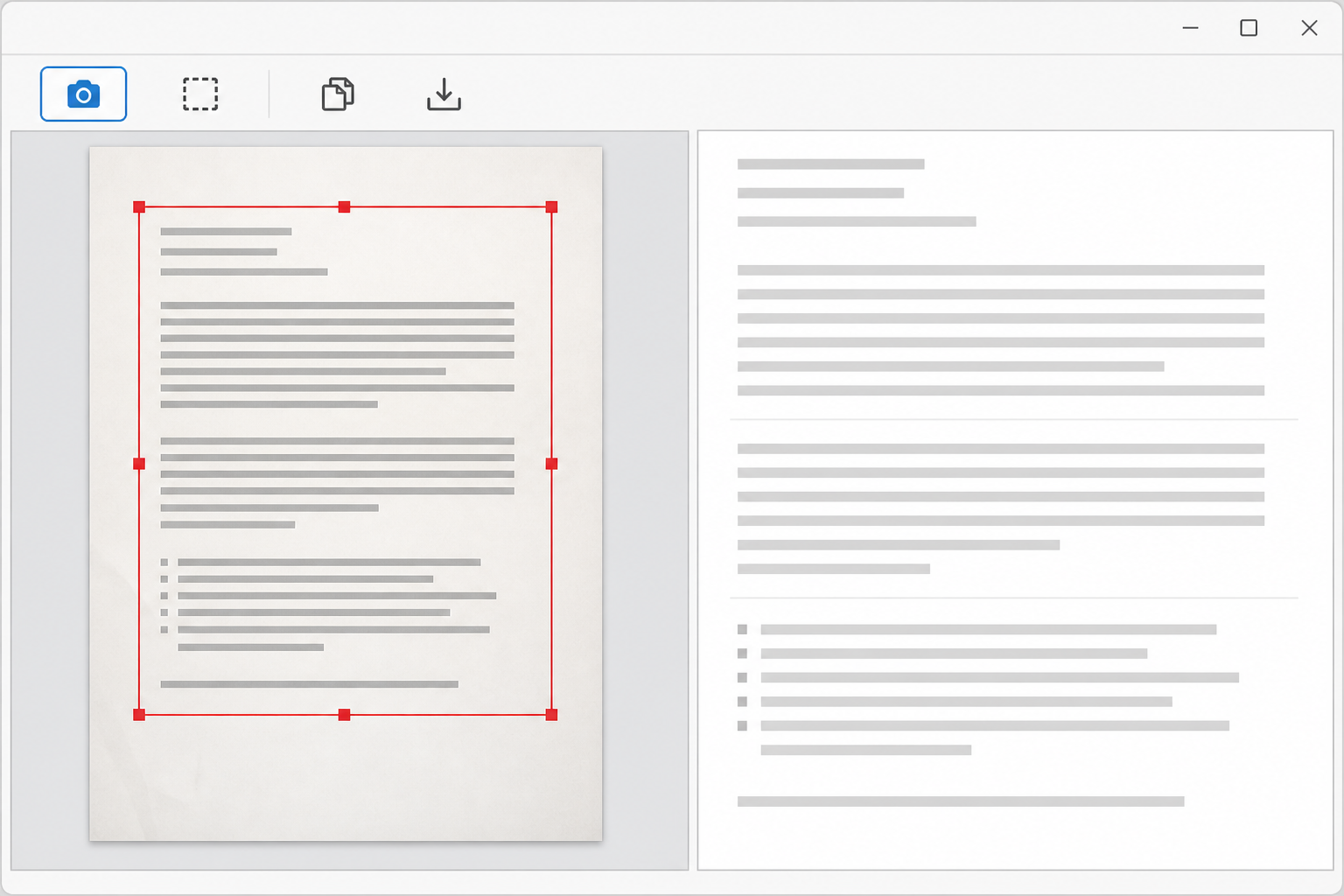
Task: Click the top-center red selection handle
Action: pyautogui.click(x=344, y=207)
